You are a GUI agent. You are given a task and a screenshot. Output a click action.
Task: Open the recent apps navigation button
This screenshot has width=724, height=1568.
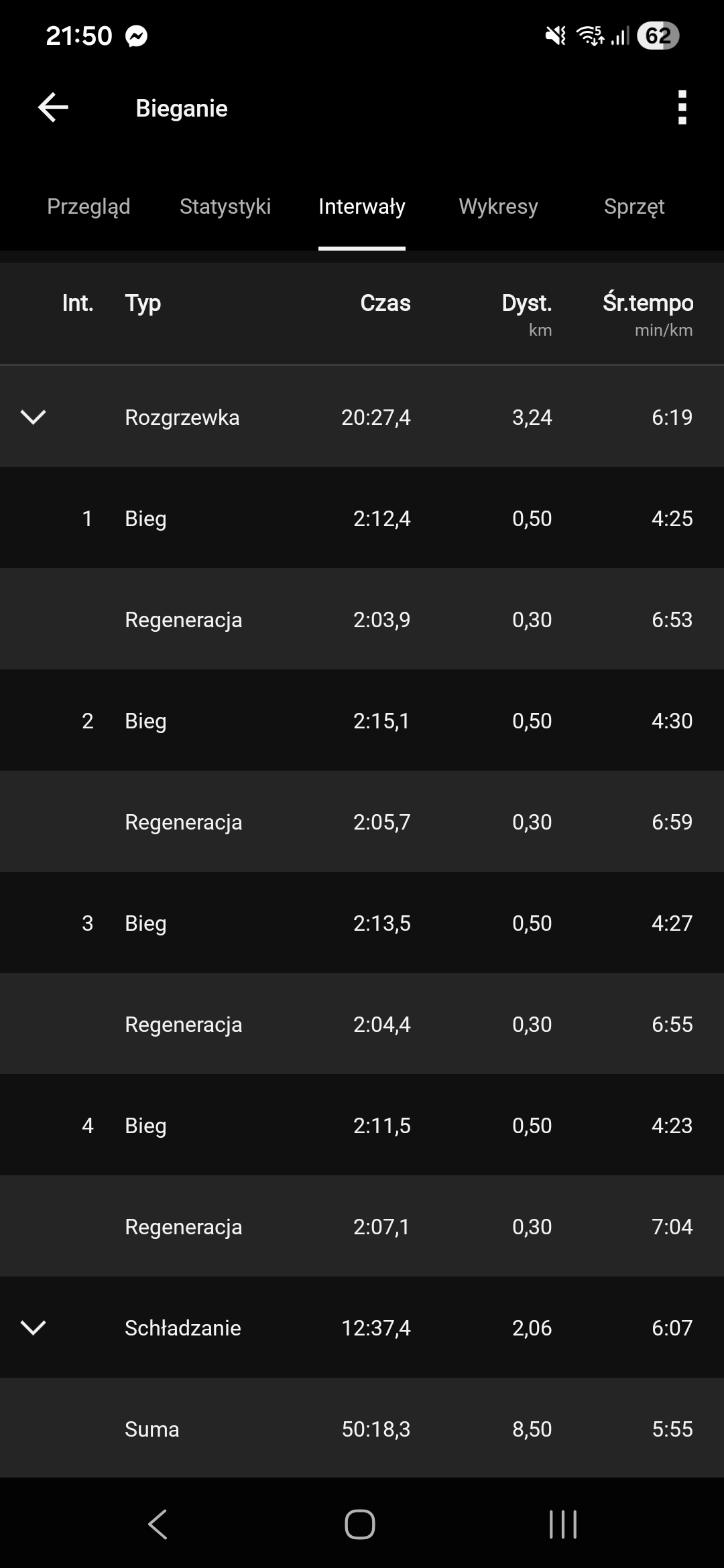click(x=563, y=1524)
